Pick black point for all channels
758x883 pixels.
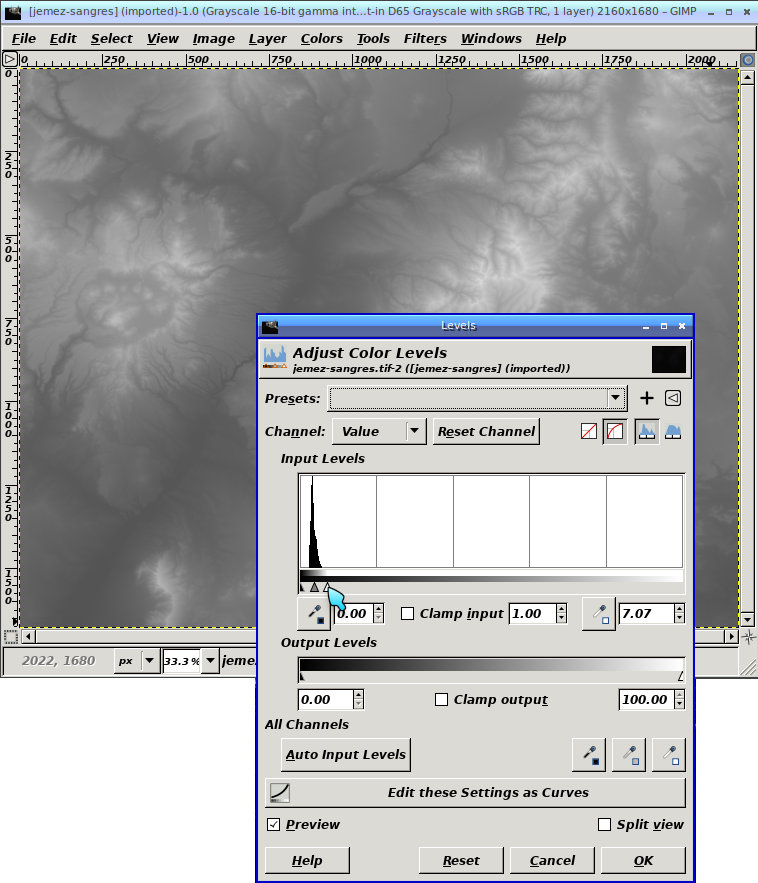[589, 755]
